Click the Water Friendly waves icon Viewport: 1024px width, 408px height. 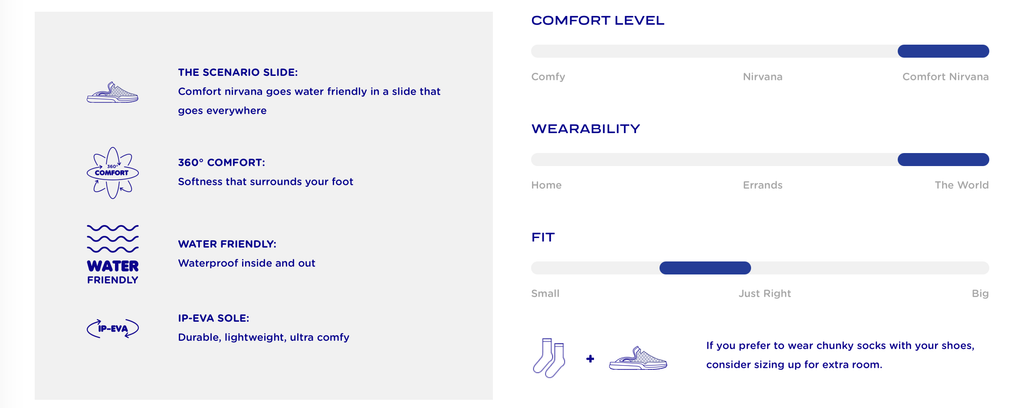pyautogui.click(x=112, y=253)
